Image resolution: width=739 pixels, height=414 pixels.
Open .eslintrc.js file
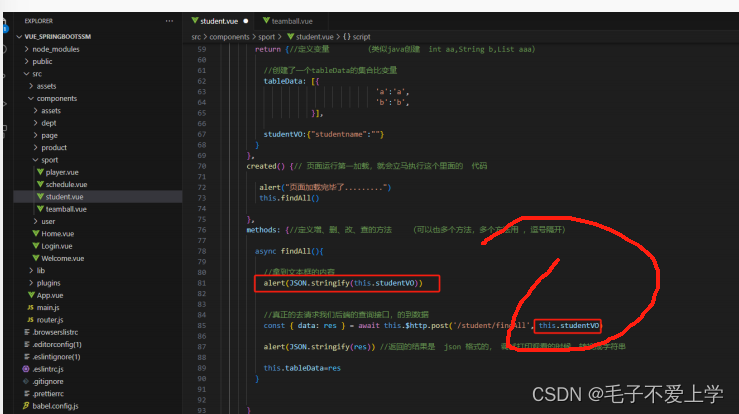tap(48, 369)
